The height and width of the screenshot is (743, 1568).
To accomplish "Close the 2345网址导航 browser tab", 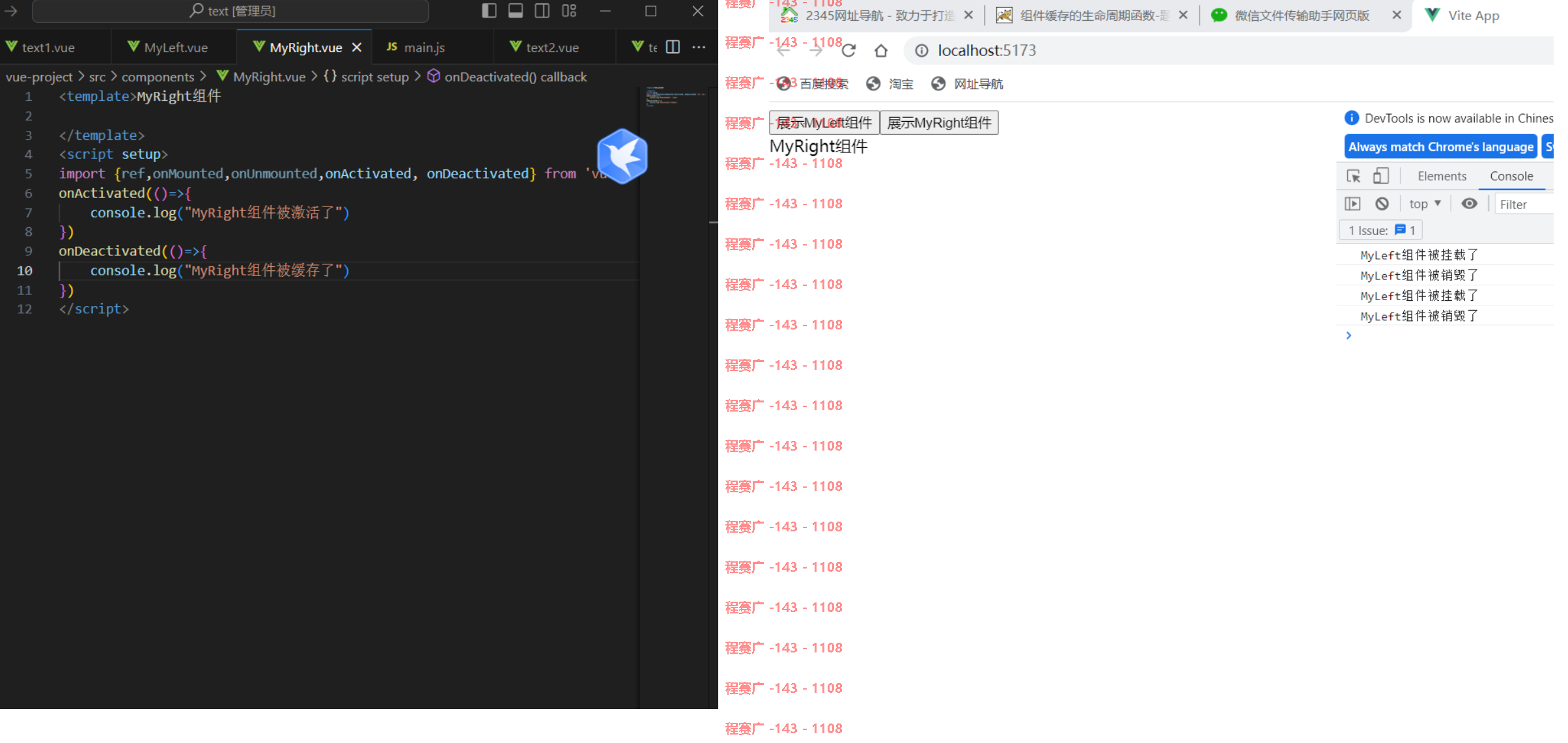I will [x=968, y=15].
